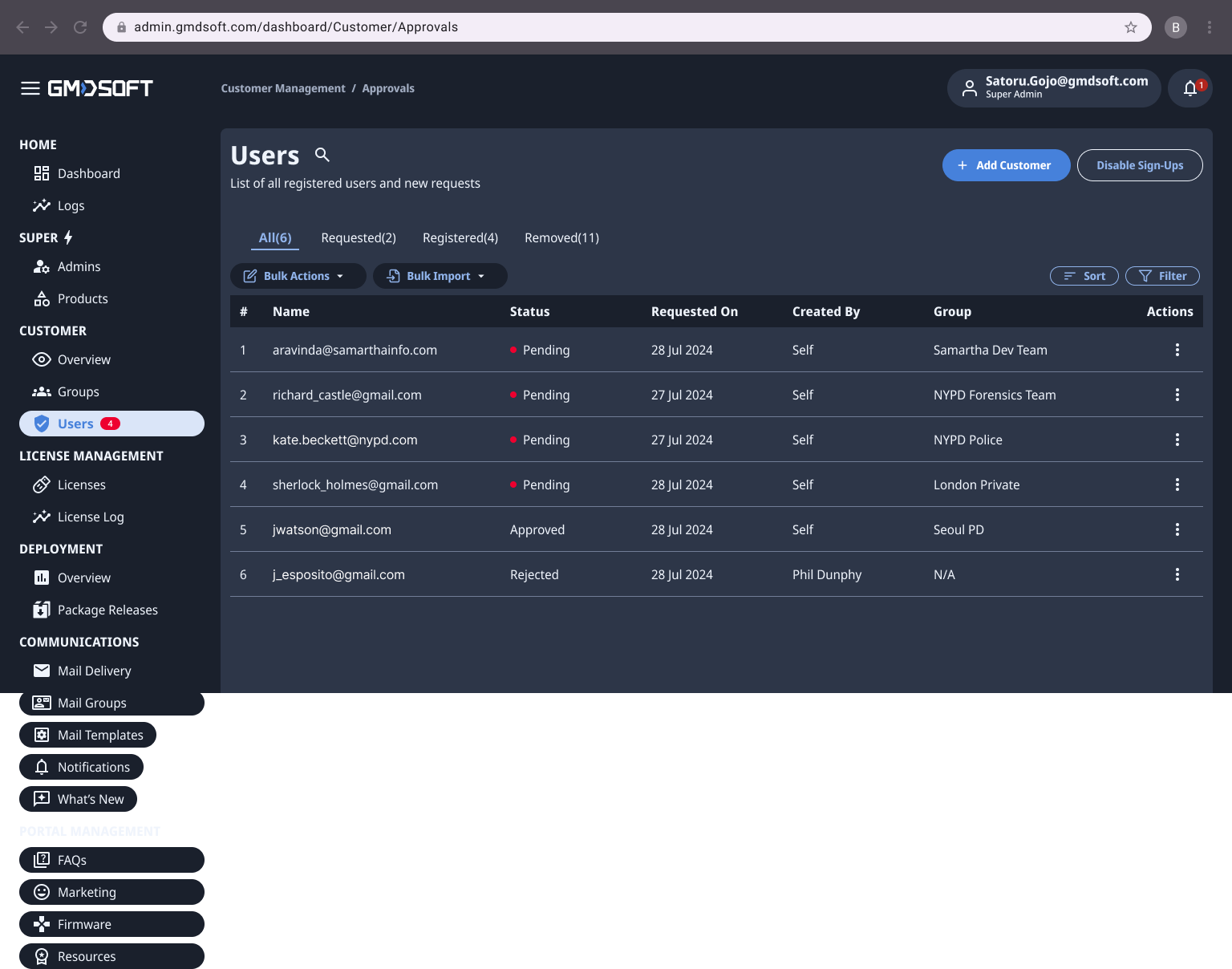Click the Sort button
This screenshot has height=969, width=1232.
pyautogui.click(x=1084, y=276)
